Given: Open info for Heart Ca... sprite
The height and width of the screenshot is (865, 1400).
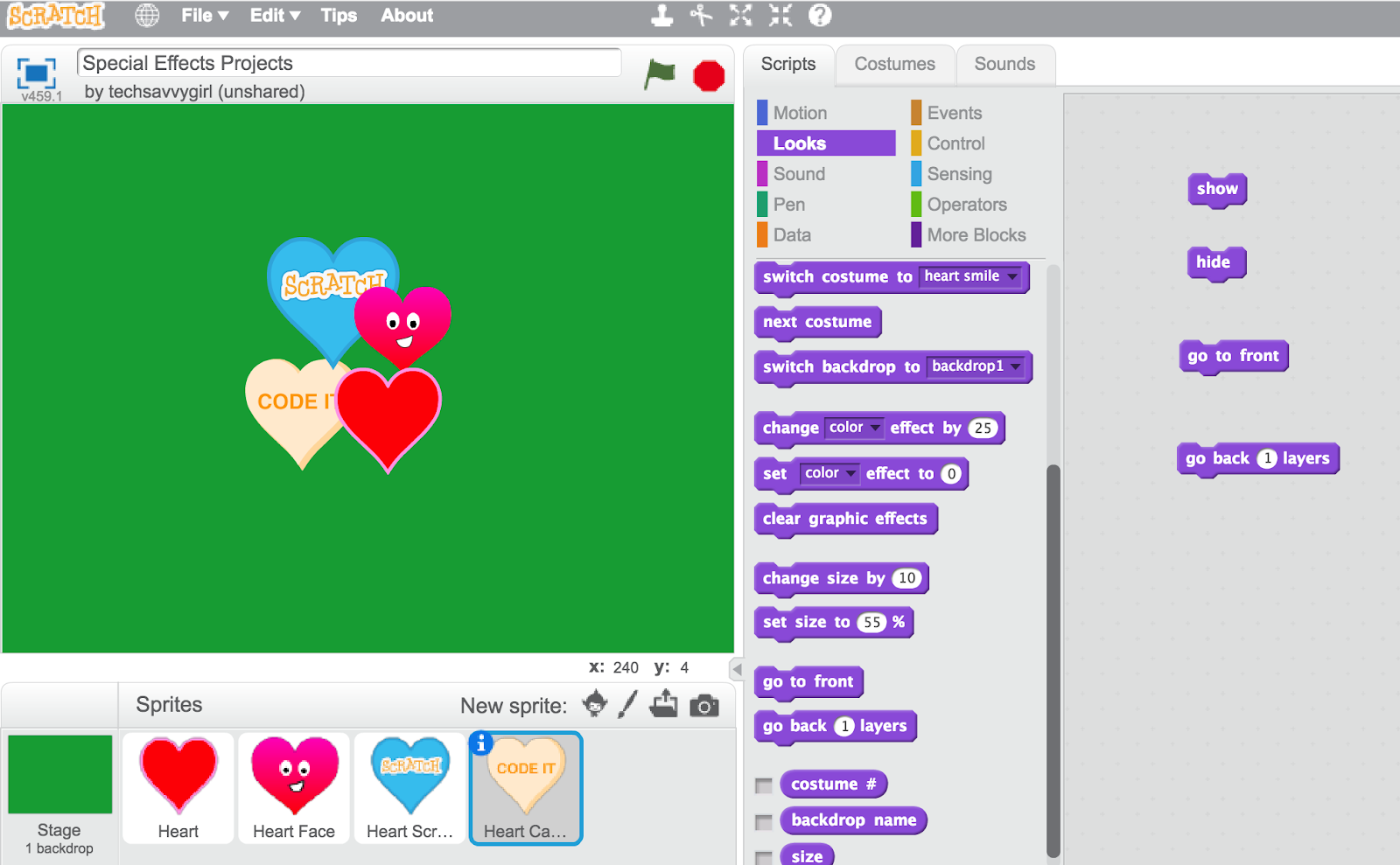Looking at the screenshot, I should 481,743.
